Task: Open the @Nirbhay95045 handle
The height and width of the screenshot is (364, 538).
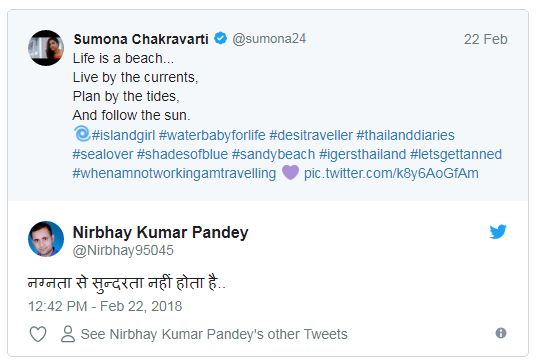Action: click(x=123, y=250)
